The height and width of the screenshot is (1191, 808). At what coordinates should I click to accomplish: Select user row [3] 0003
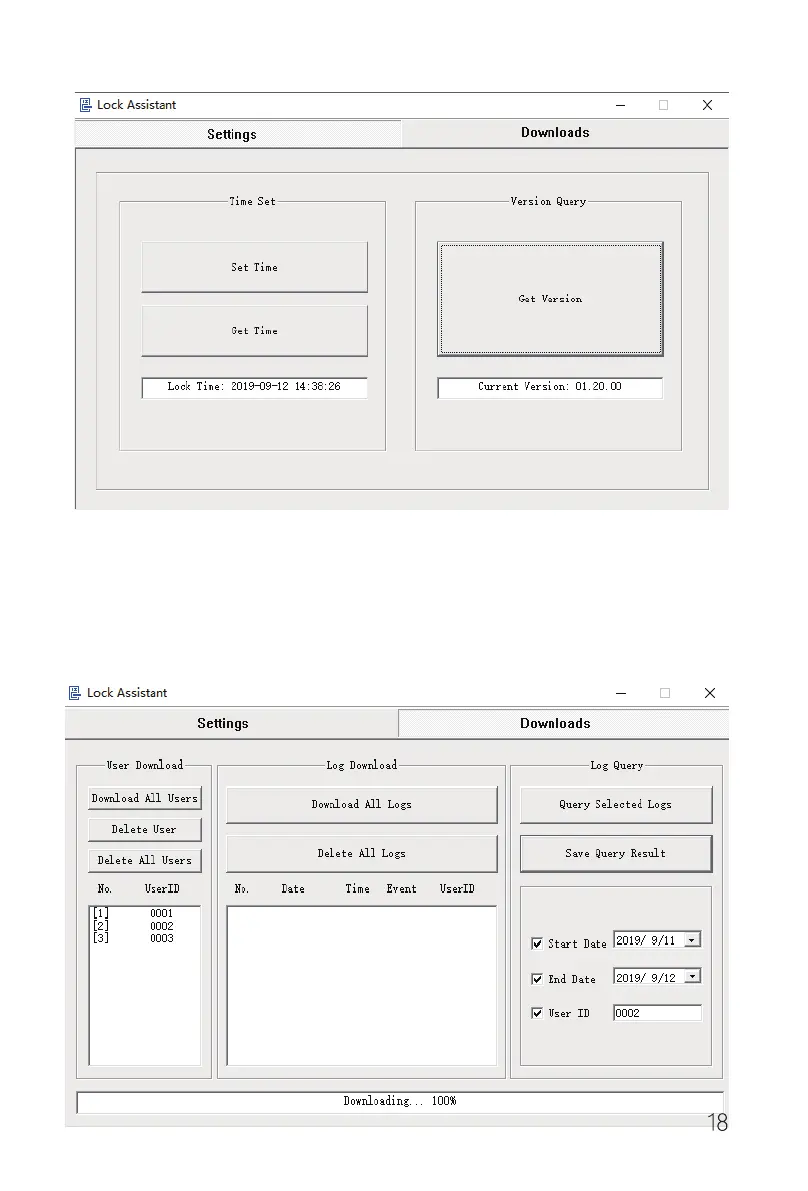tap(144, 938)
